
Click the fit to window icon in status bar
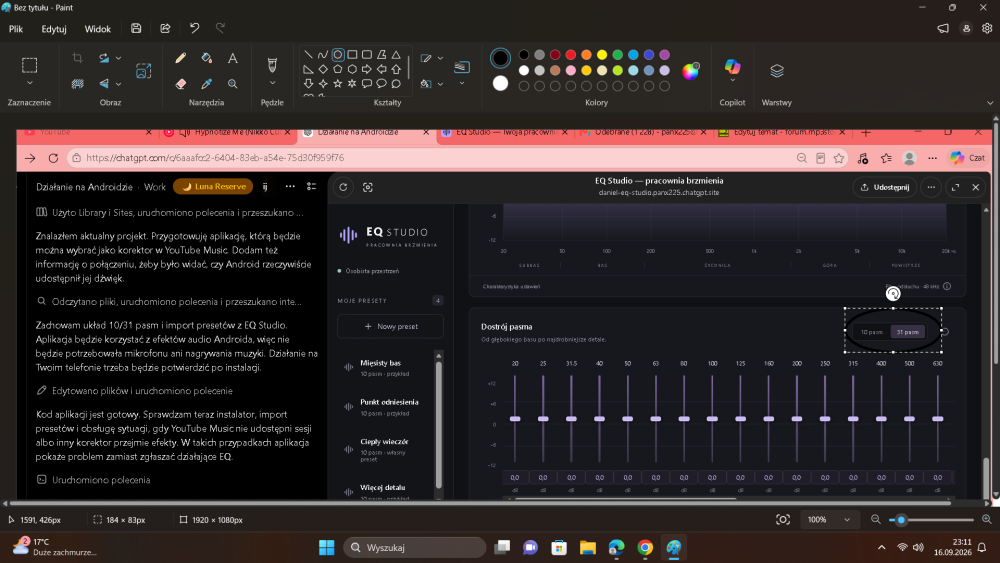[x=783, y=520]
